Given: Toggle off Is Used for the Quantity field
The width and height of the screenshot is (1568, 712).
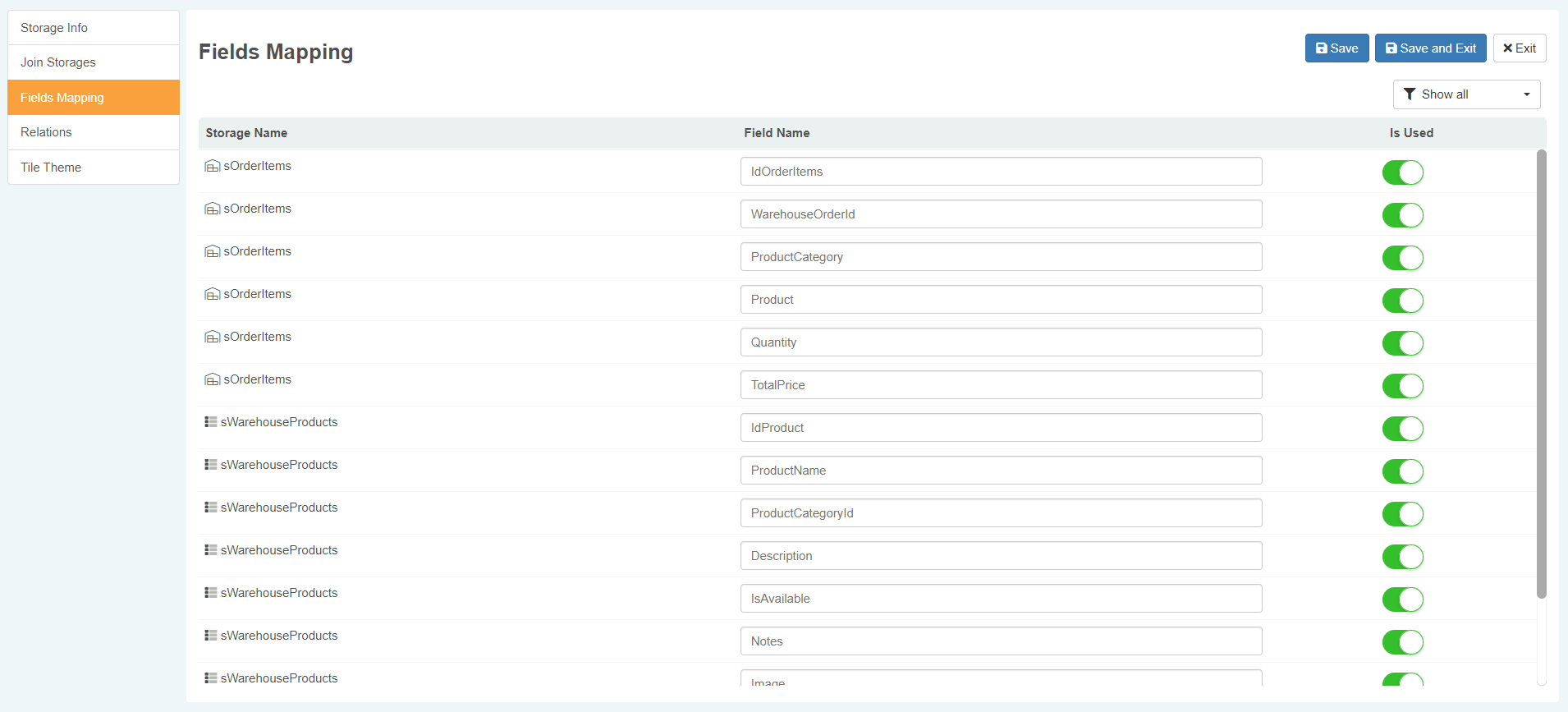Looking at the screenshot, I should coord(1402,343).
